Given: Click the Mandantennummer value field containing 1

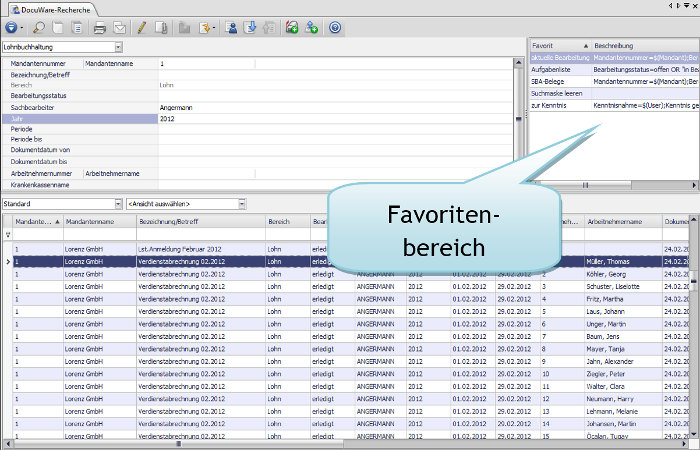Looking at the screenshot, I should pyautogui.click(x=207, y=64).
